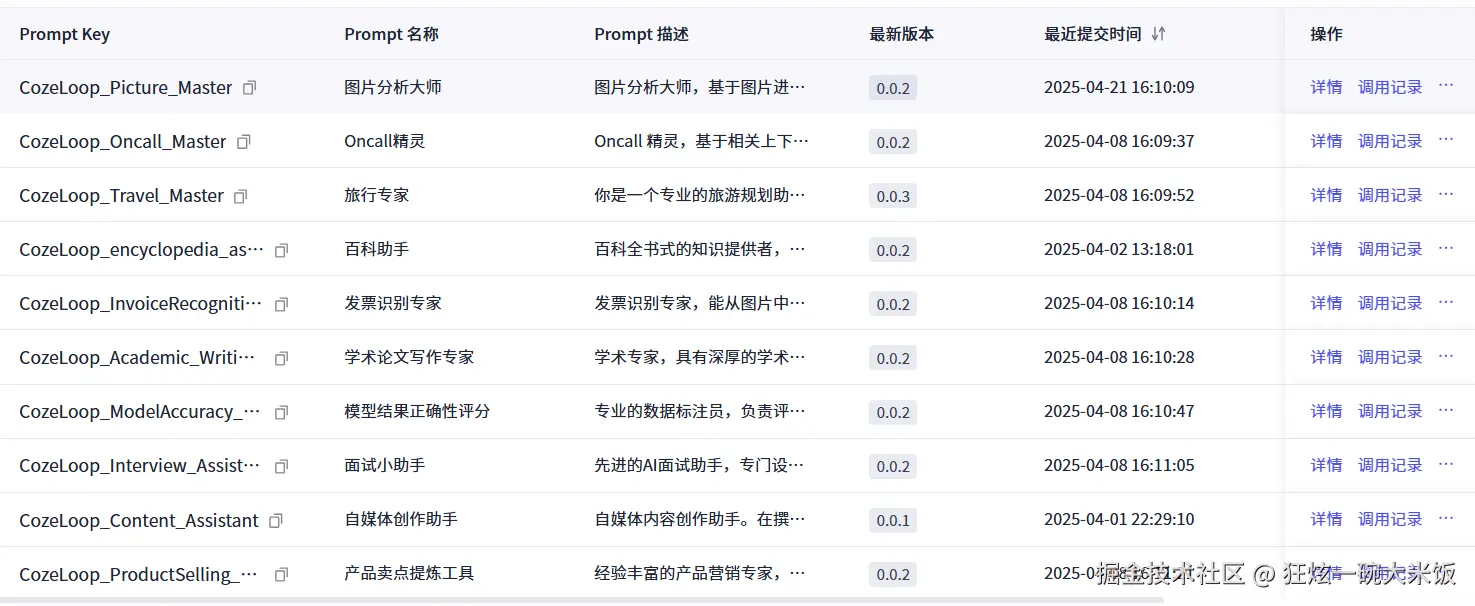Click the description starting 你是一个专业的旅游规划助
Image resolution: width=1475 pixels, height=606 pixels.
tap(700, 195)
